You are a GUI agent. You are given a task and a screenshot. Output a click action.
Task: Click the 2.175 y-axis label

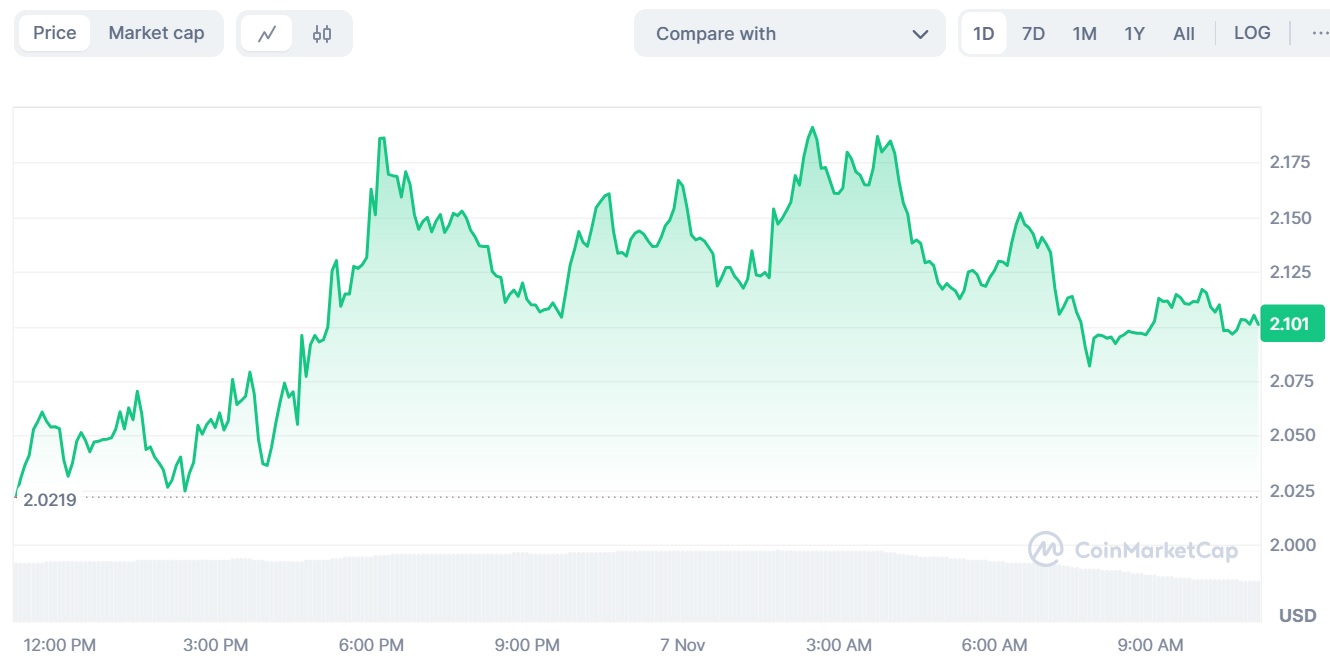coord(1290,163)
